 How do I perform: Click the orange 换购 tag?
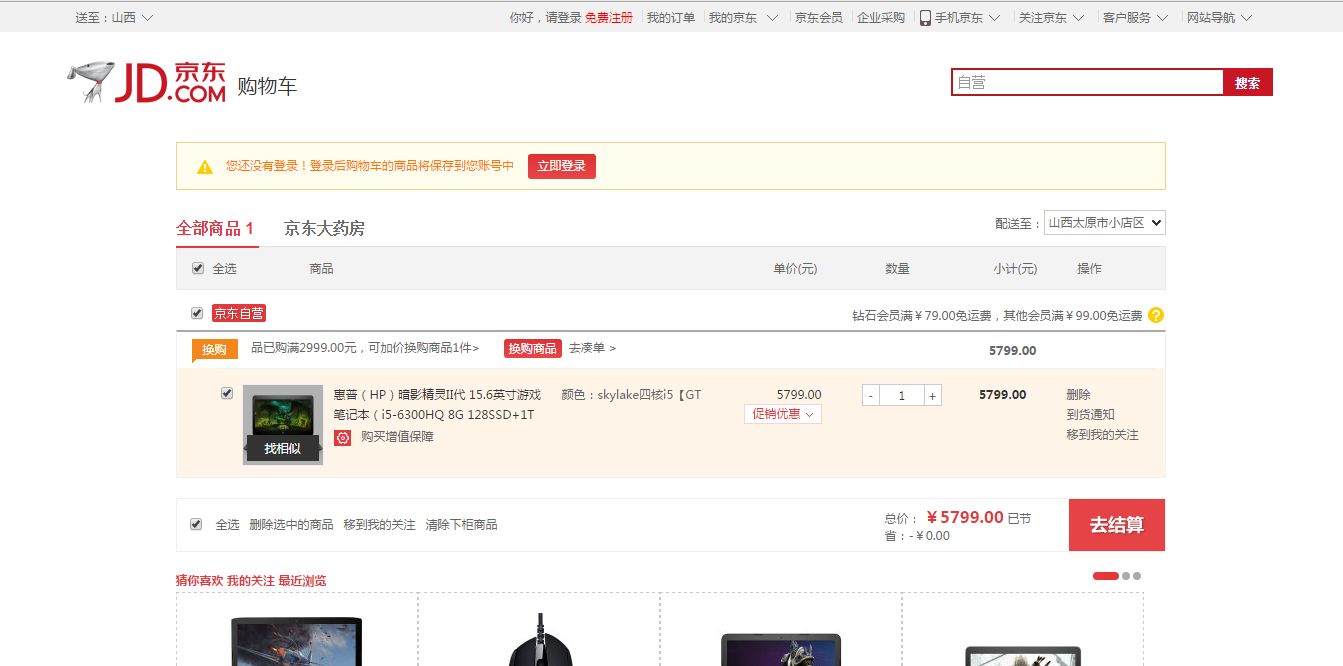click(214, 350)
